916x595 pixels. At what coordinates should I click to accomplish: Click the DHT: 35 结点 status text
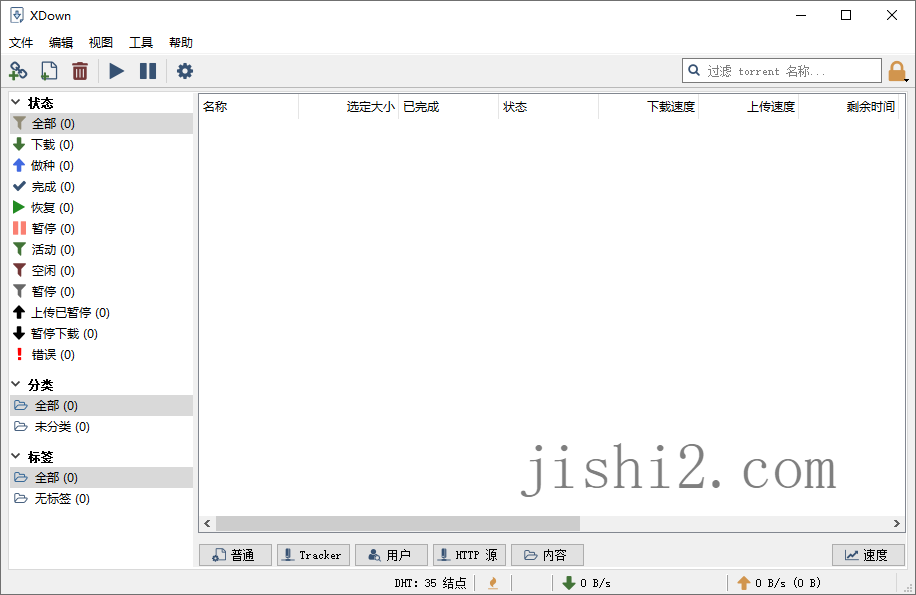[430, 583]
